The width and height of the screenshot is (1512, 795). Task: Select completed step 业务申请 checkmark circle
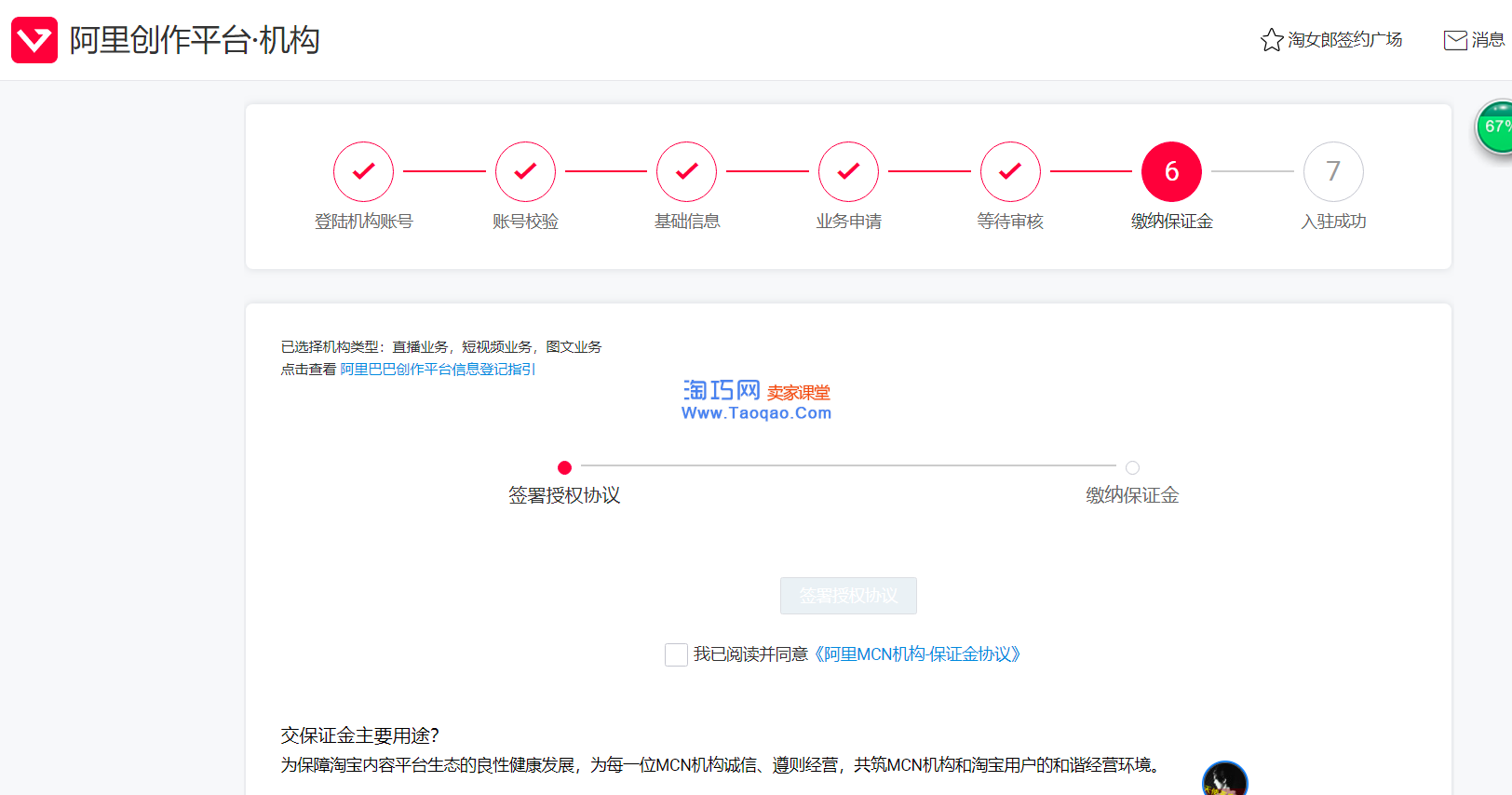click(848, 171)
